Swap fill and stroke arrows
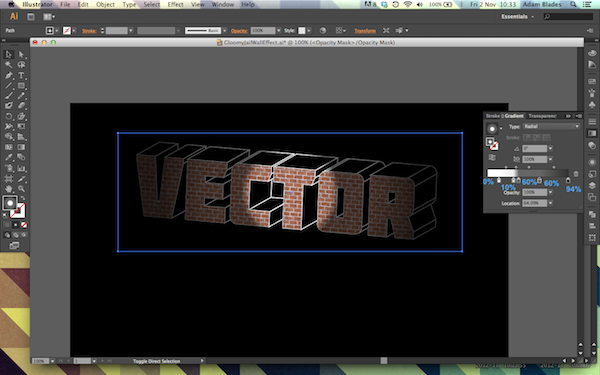The height and width of the screenshot is (375, 600). click(x=23, y=198)
